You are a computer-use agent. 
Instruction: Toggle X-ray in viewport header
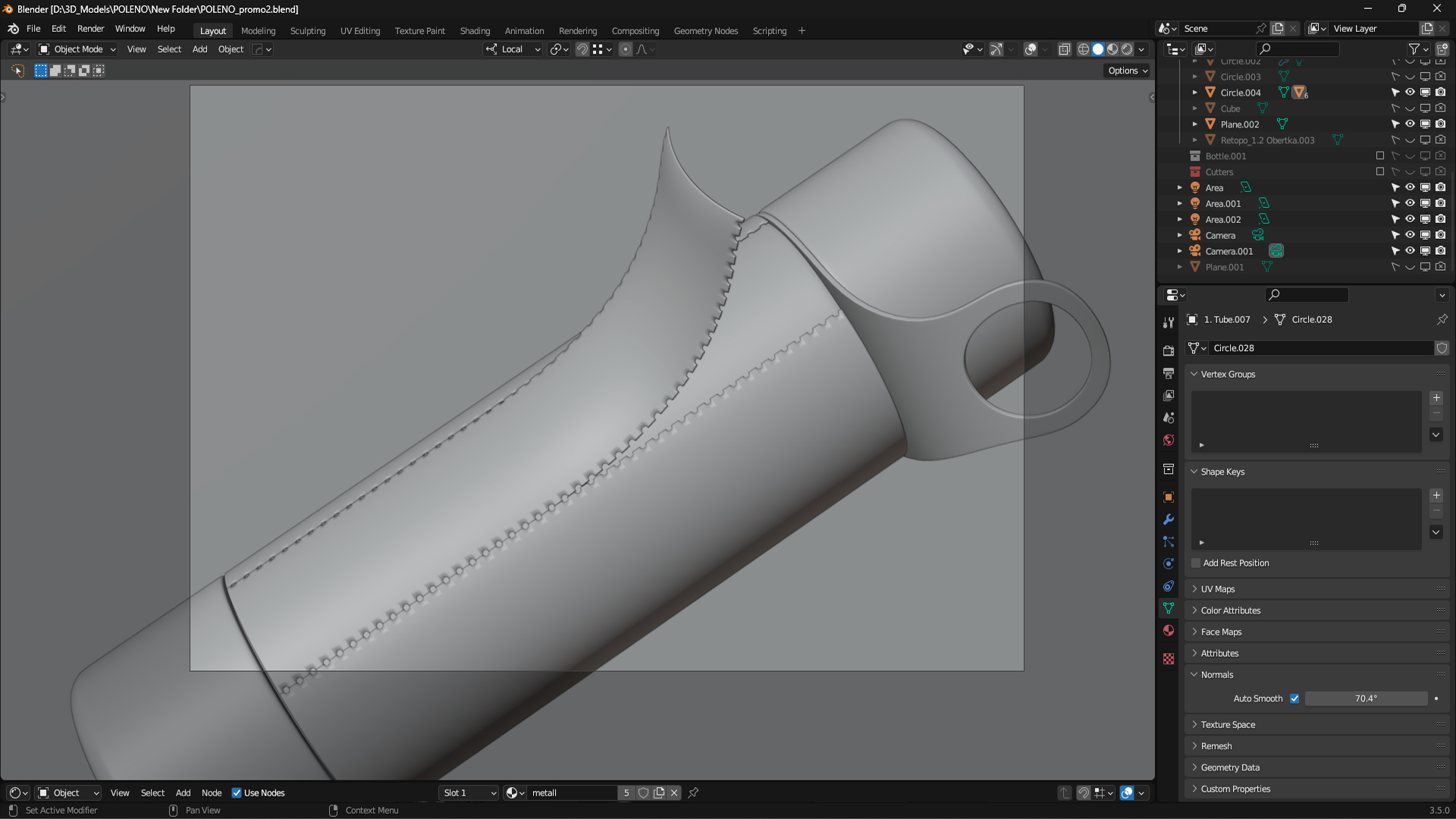(1065, 49)
